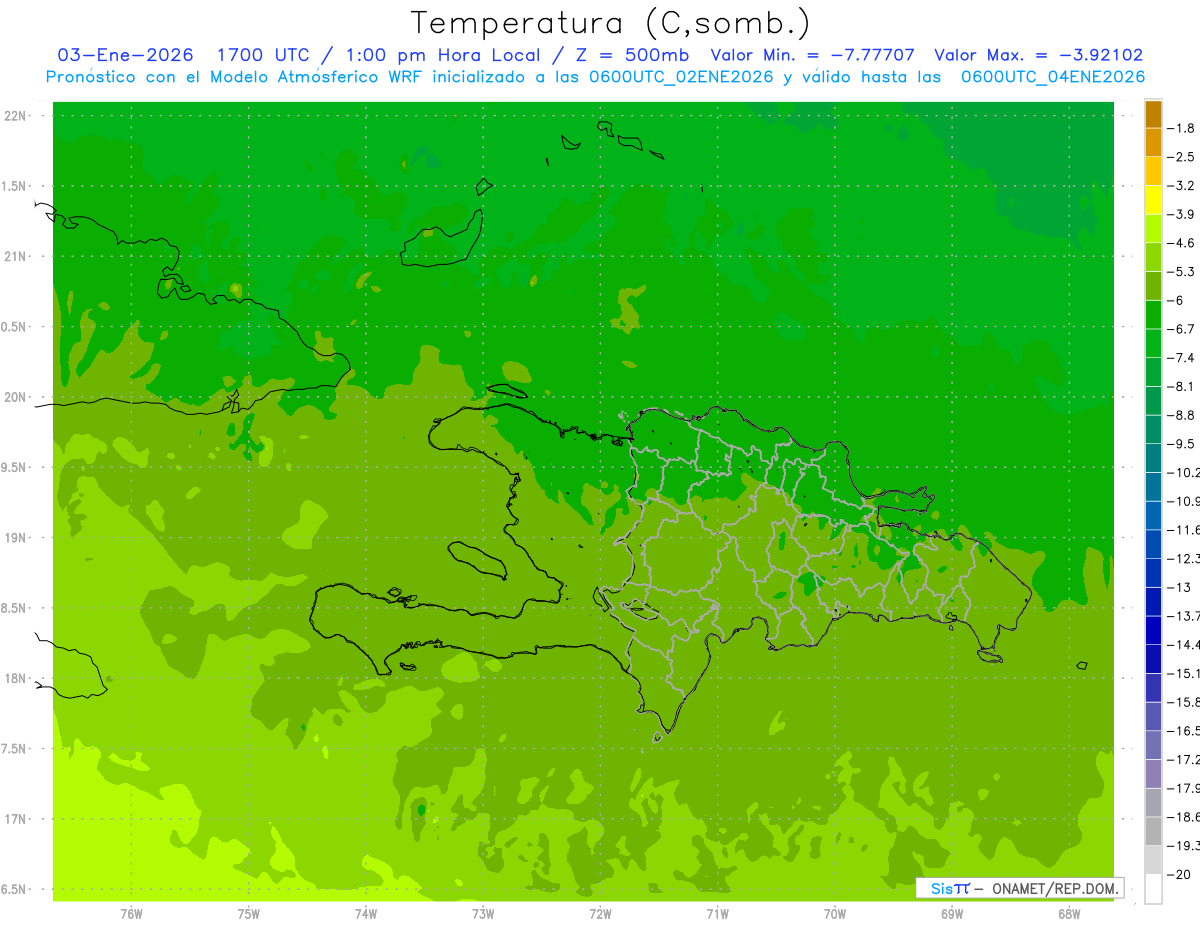1200x927 pixels.
Task: Click the '68W' longitude label
Action: 1069,914
